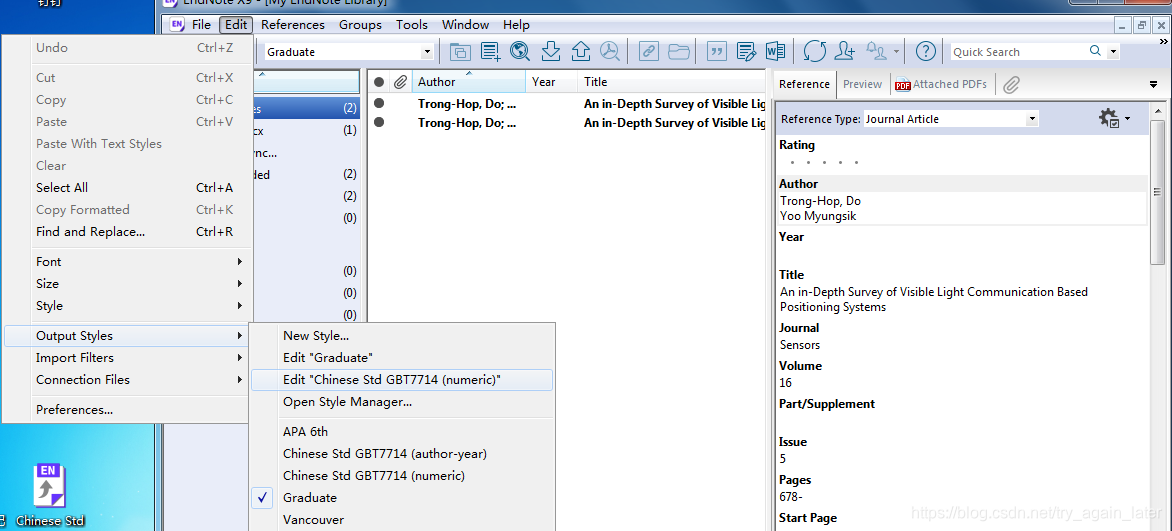
Task: Click the Open File folder icon
Action: coord(679,52)
